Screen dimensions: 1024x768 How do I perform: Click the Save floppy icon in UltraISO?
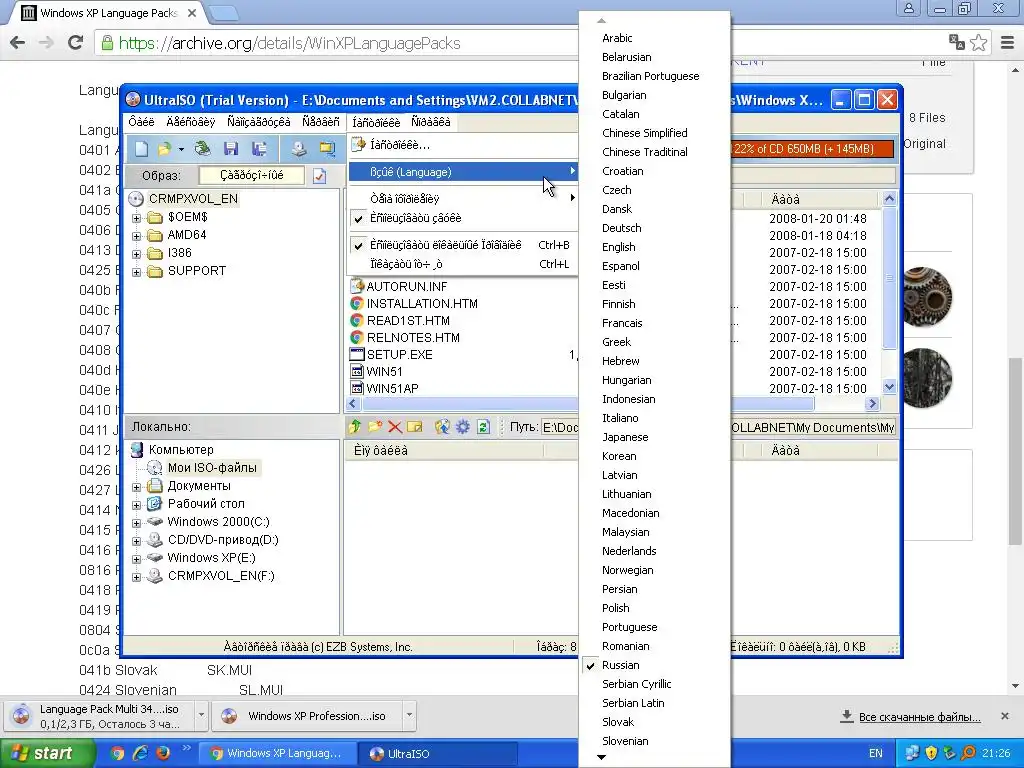point(231,149)
